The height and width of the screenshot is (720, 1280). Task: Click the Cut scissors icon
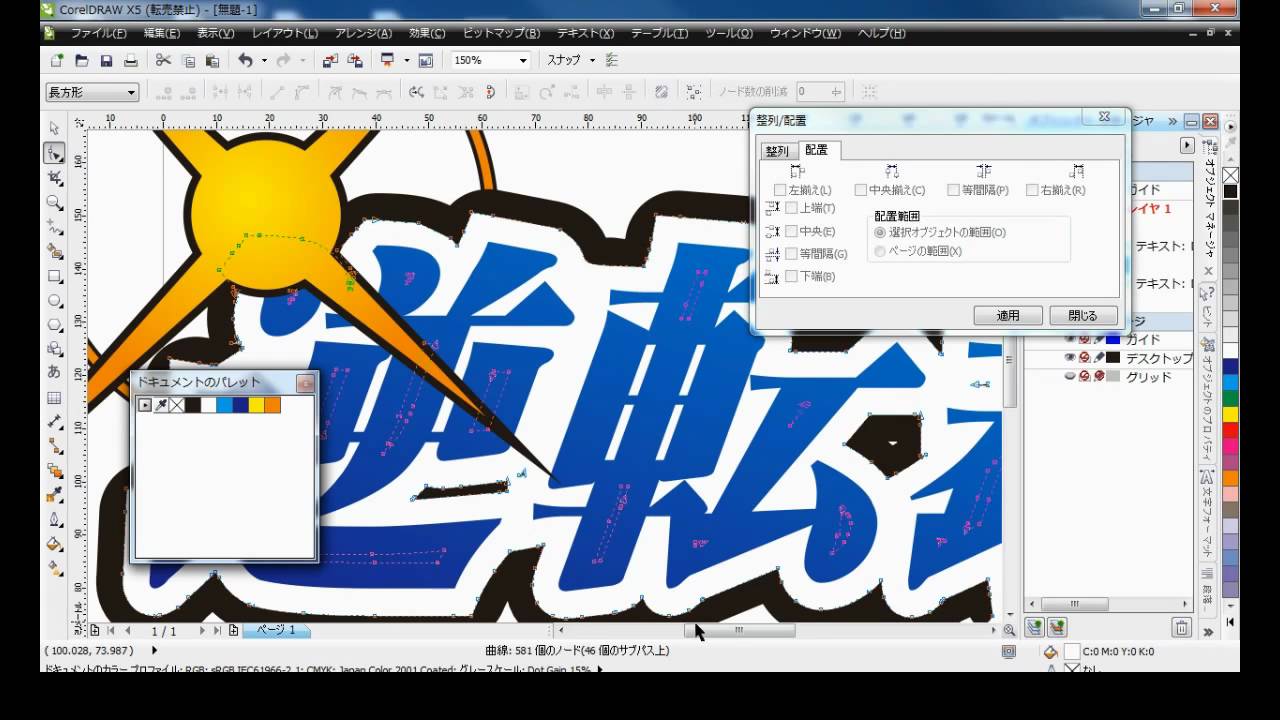click(x=163, y=60)
